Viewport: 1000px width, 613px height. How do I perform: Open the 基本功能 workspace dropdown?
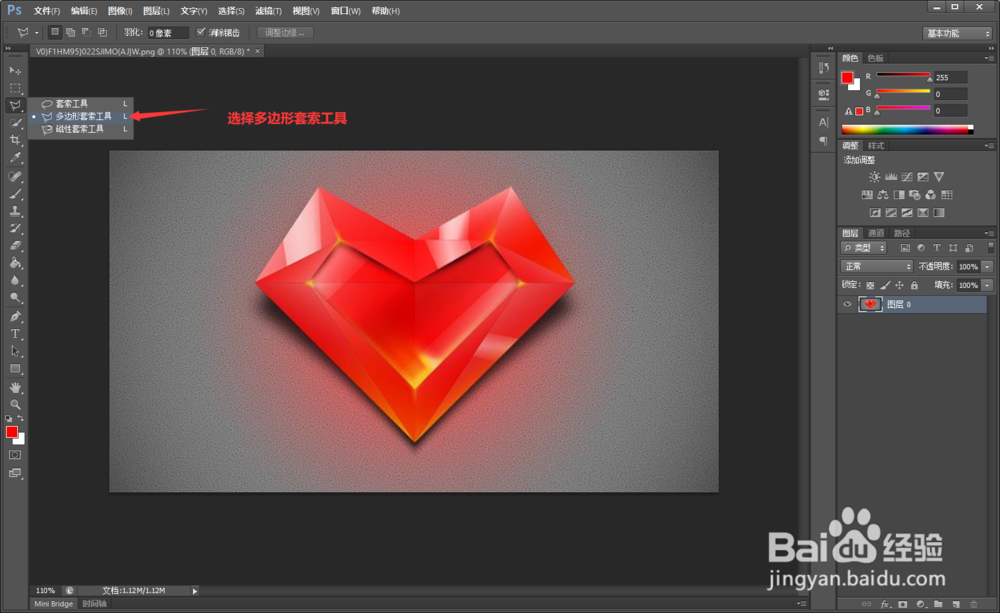pos(957,33)
